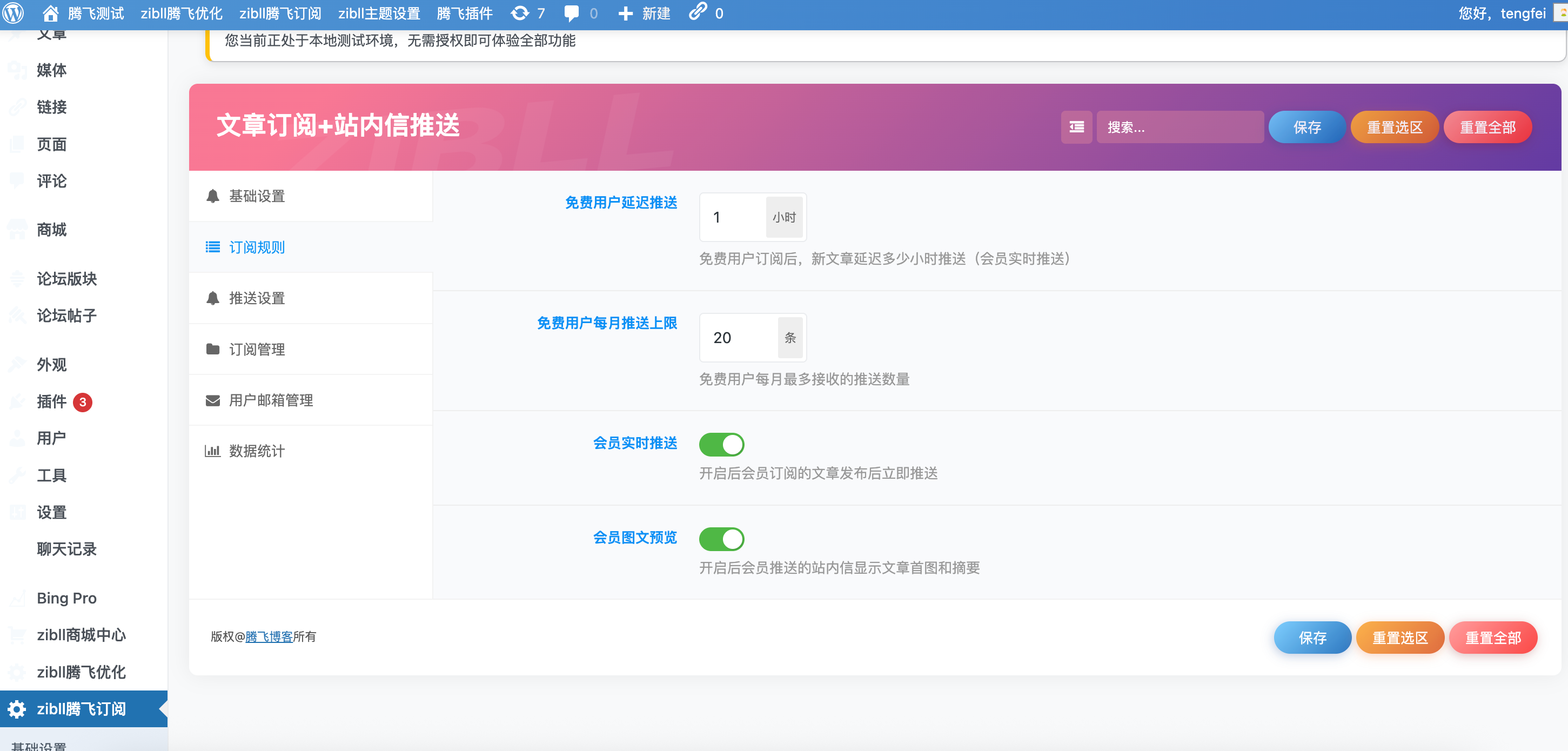Click the 插件 plugin icon with badge 3

pyautogui.click(x=16, y=401)
